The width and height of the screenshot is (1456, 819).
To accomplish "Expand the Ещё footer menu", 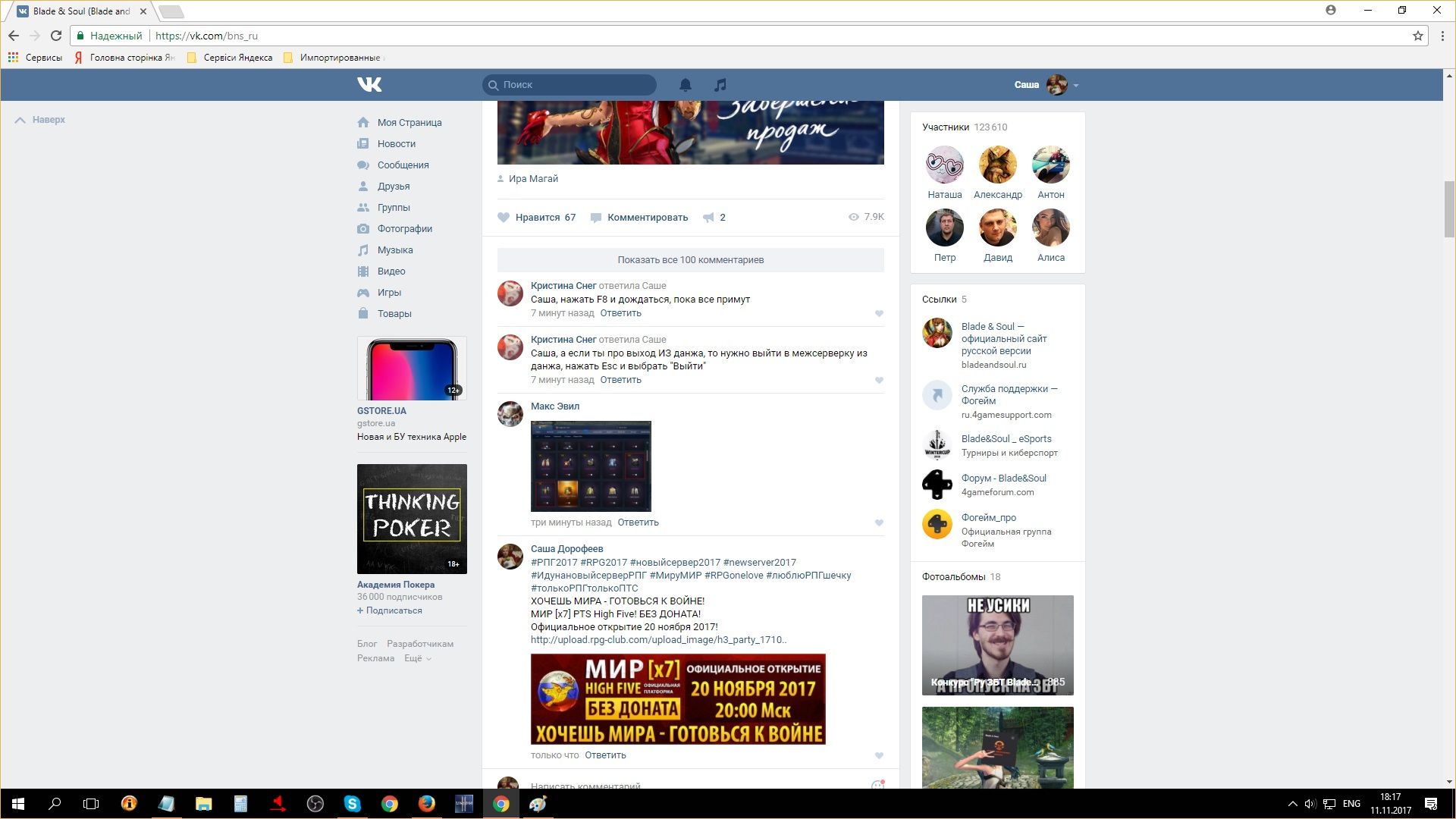I will coord(417,658).
